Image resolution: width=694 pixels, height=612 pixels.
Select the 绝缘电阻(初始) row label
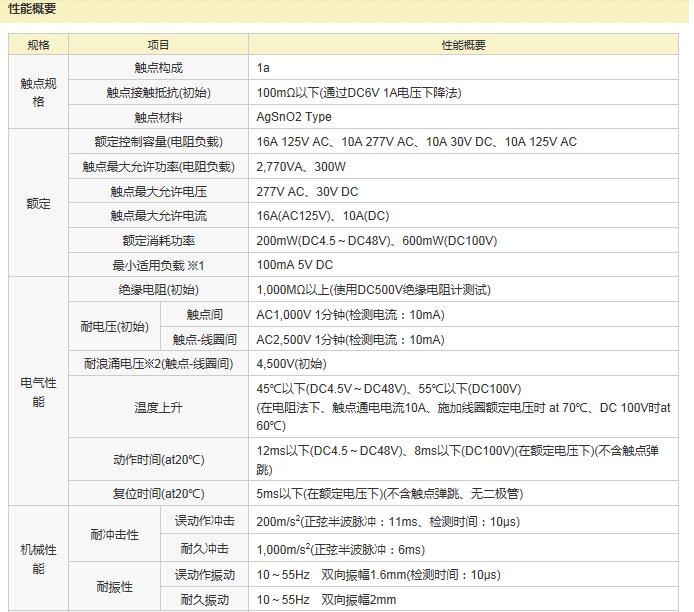point(158,290)
